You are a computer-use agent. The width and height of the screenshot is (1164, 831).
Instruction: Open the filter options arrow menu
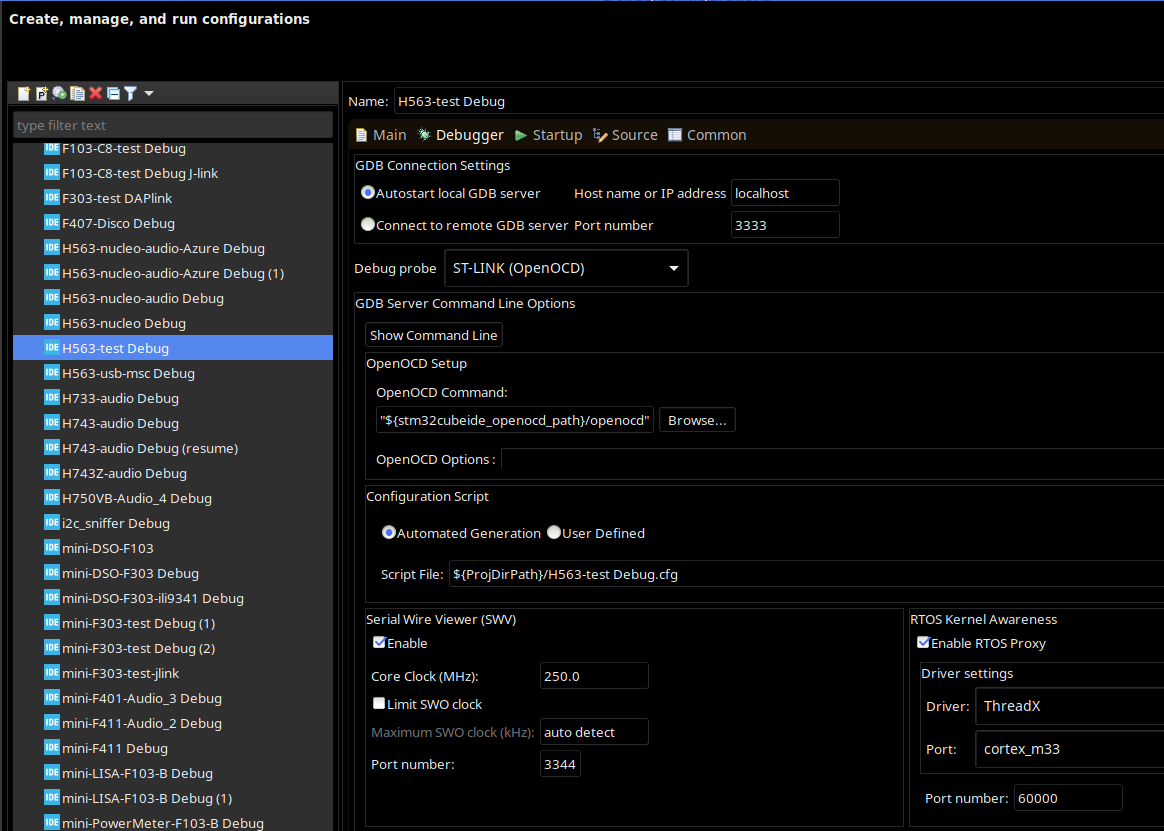(x=149, y=93)
